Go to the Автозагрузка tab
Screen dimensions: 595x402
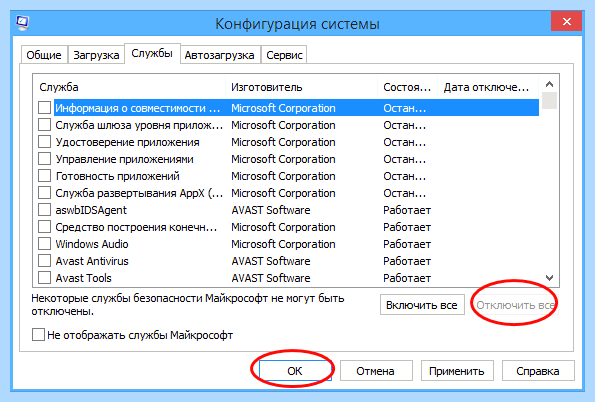tap(219, 55)
